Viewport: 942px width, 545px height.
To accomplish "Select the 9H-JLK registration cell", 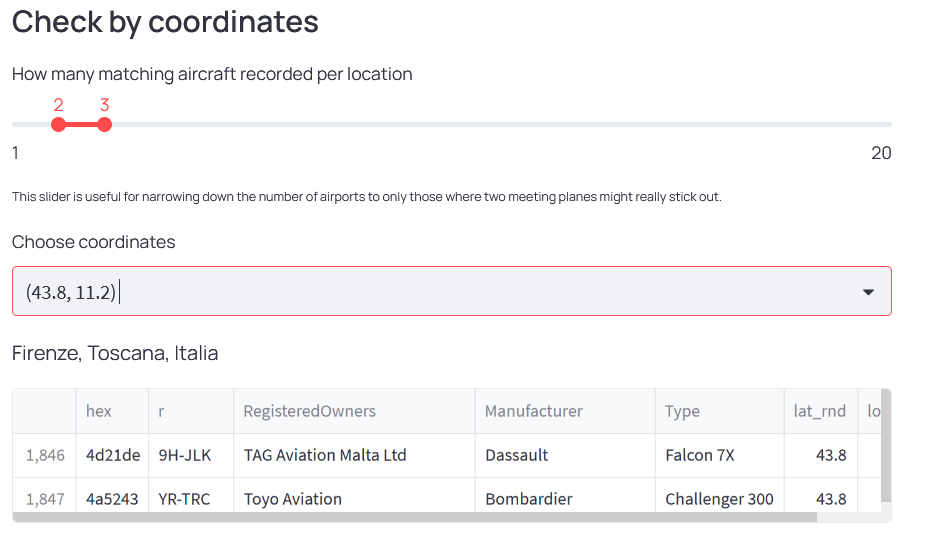I will tap(185, 455).
